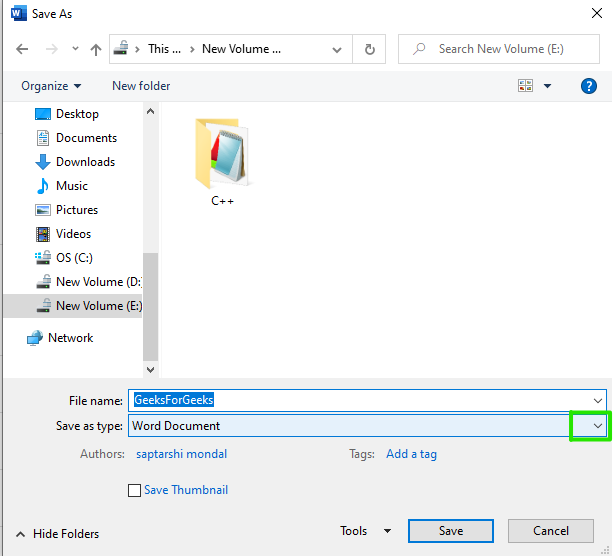
Task: Click the Downloads blue arrow icon
Action: 43,162
